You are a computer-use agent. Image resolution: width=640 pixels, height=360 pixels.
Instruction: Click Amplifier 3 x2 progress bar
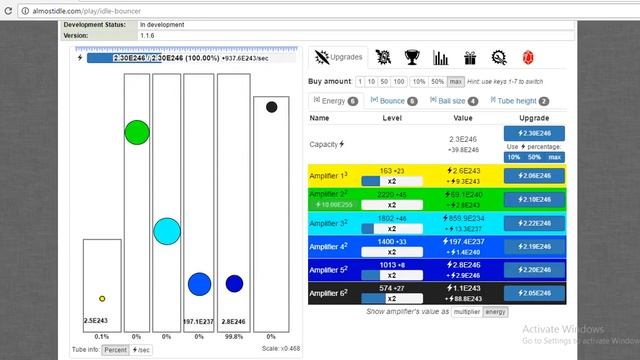tap(392, 229)
